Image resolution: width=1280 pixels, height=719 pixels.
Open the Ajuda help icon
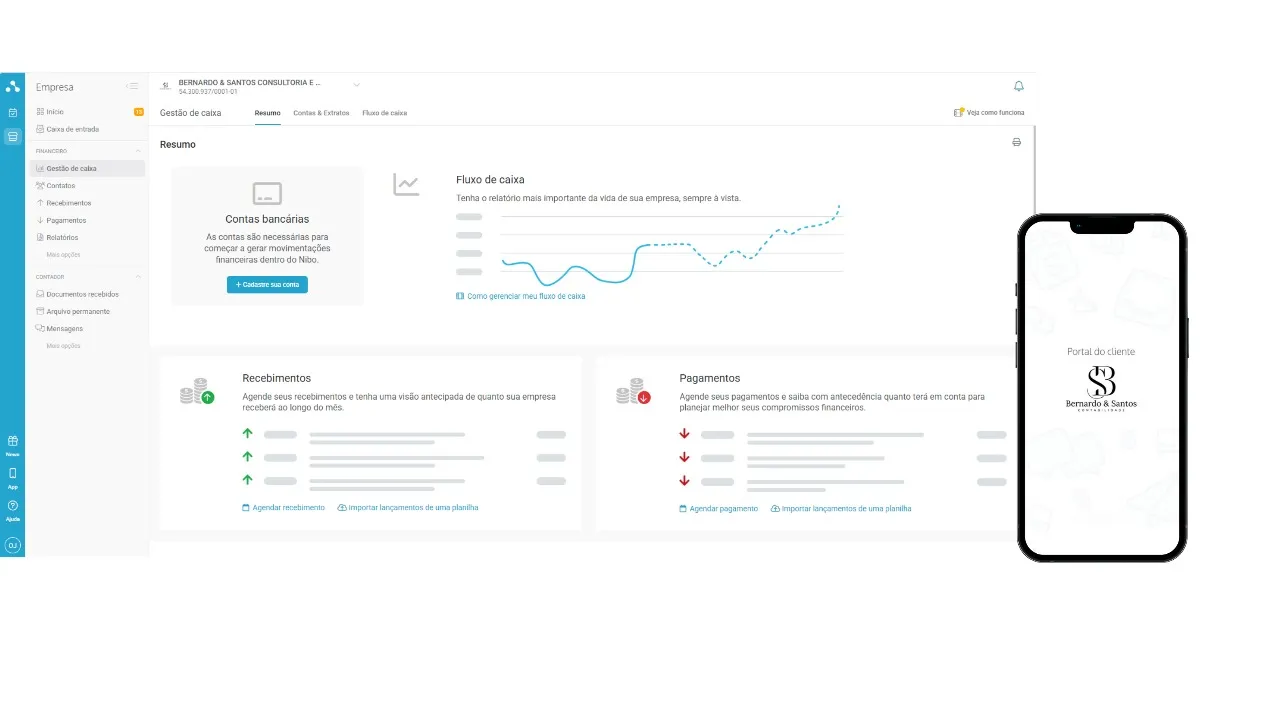(x=13, y=506)
